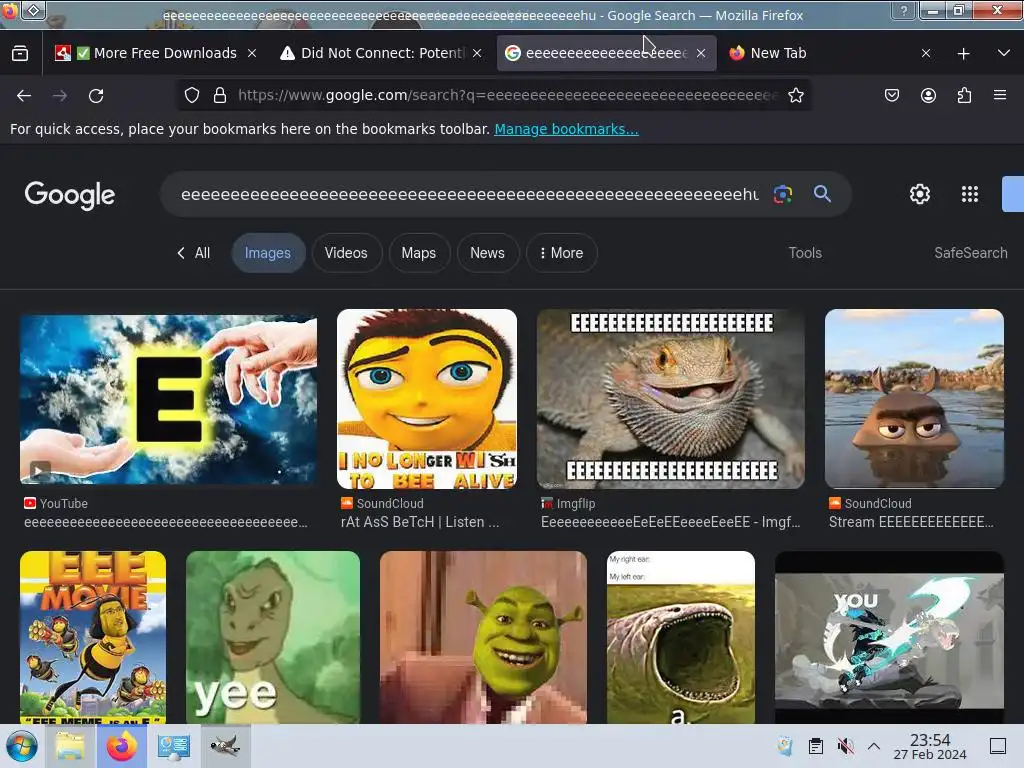Click the Google search text box
1024x768 pixels.
tap(469, 194)
